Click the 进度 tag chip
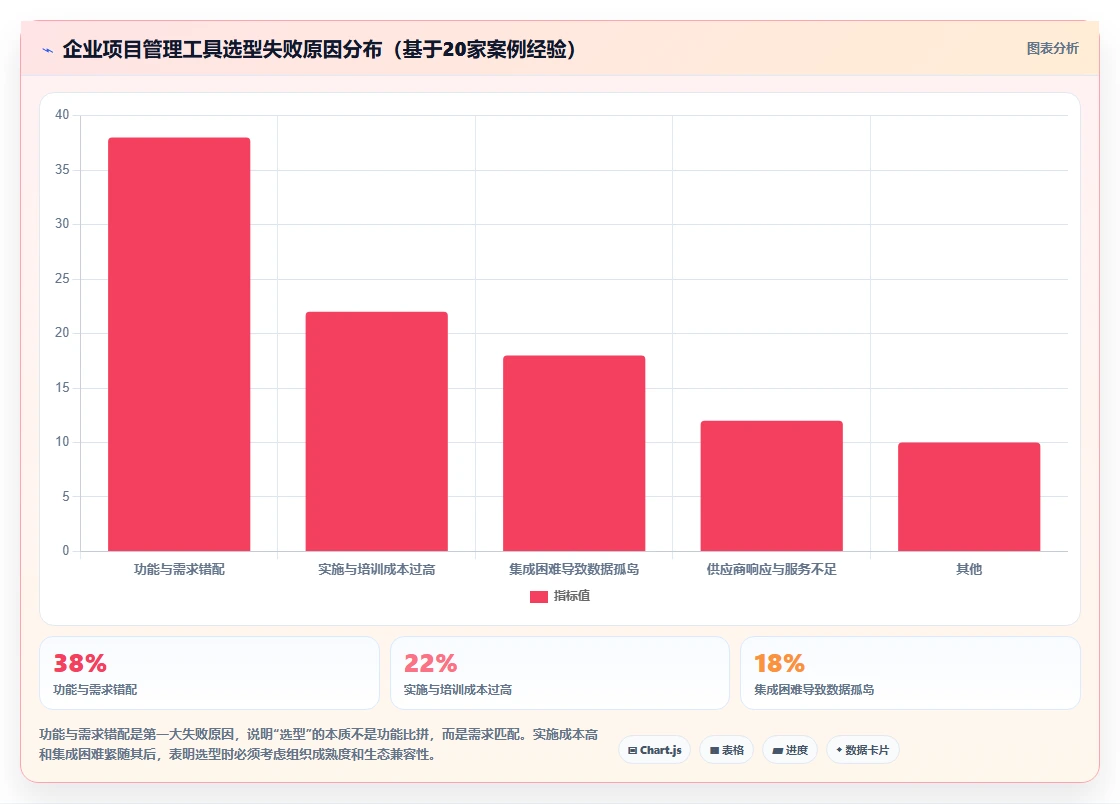1120x804 pixels. click(790, 750)
